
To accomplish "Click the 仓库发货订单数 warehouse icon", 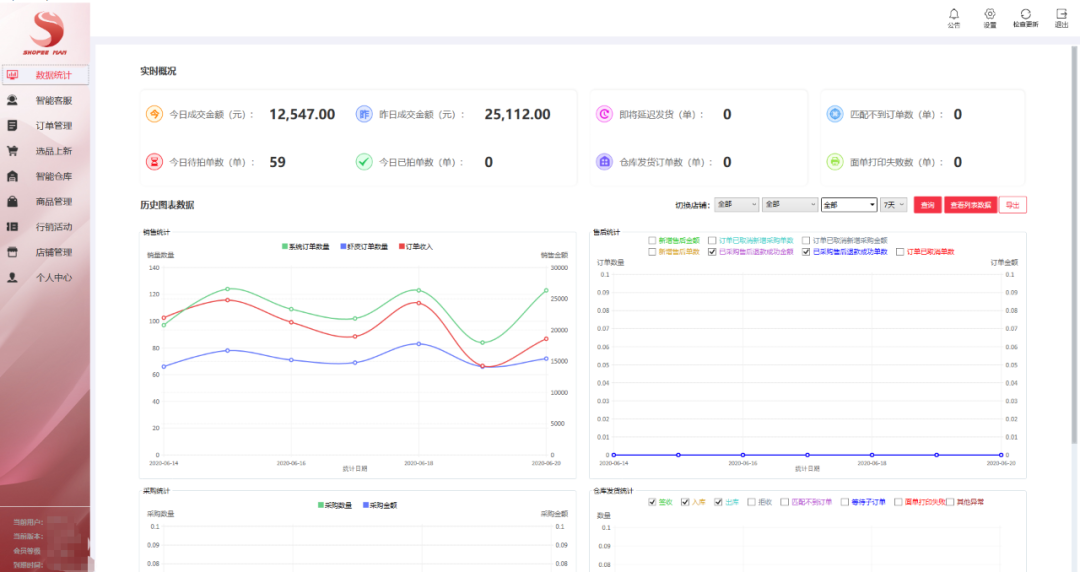I will (x=604, y=161).
